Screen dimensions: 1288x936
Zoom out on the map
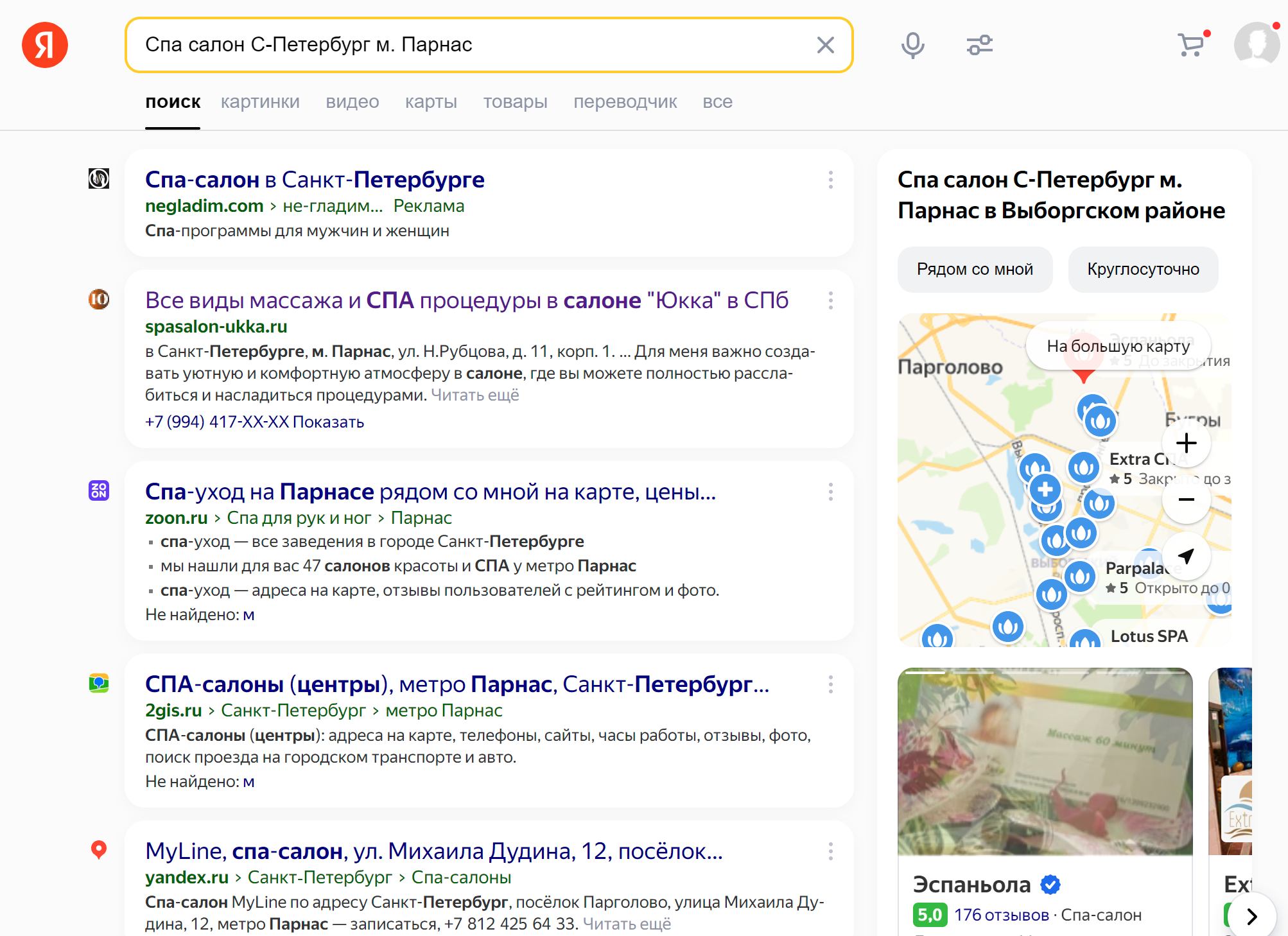(1186, 499)
